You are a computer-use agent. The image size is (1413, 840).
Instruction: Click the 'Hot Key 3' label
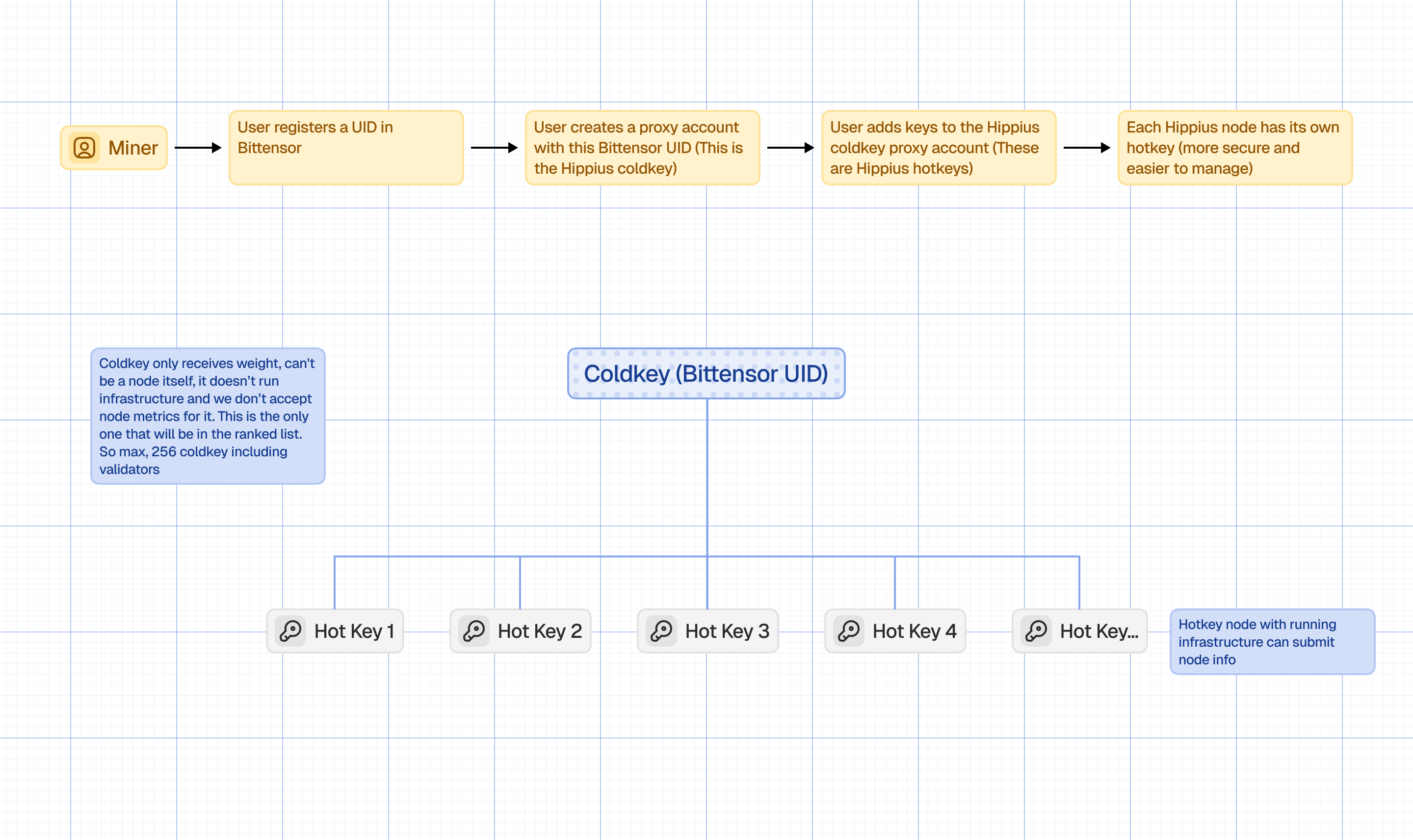point(727,630)
